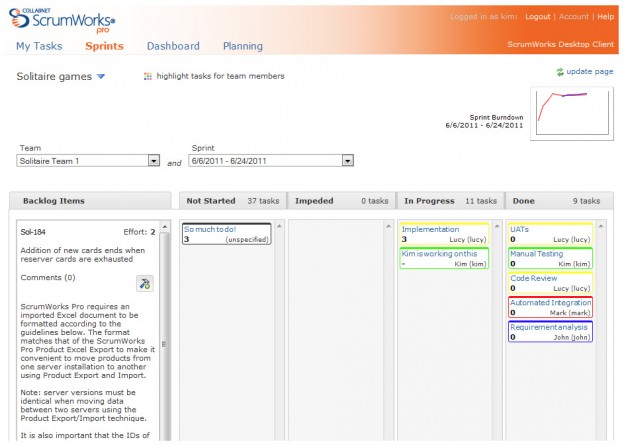Switch to the My Tasks tab
624x446 pixels.
pyautogui.click(x=39, y=46)
